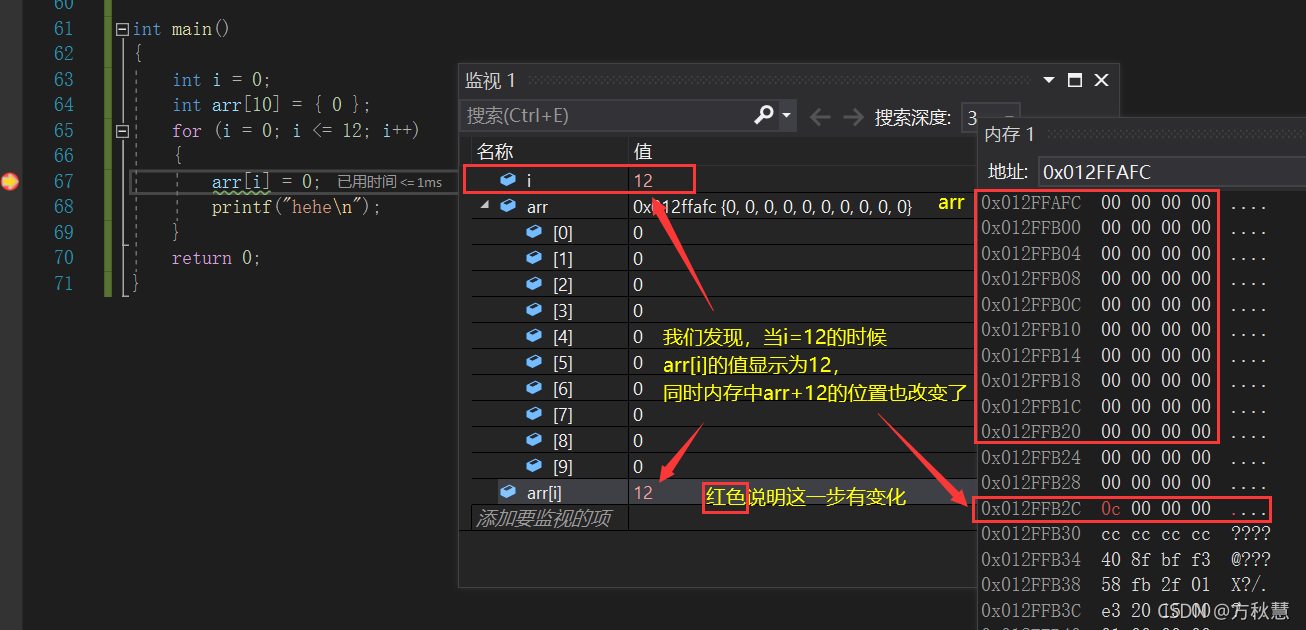
Task: Collapse the for loop at line 65
Action: pyautogui.click(x=122, y=130)
